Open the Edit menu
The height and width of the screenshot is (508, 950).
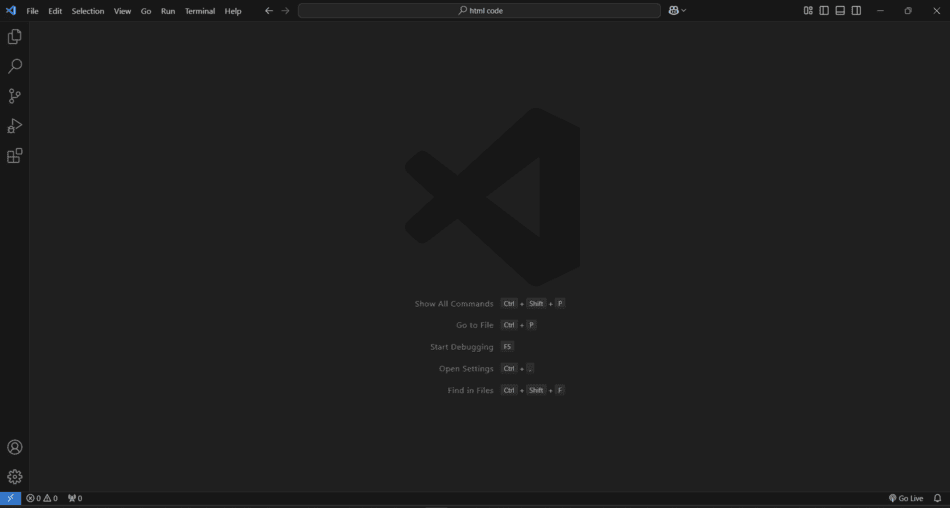(x=55, y=11)
